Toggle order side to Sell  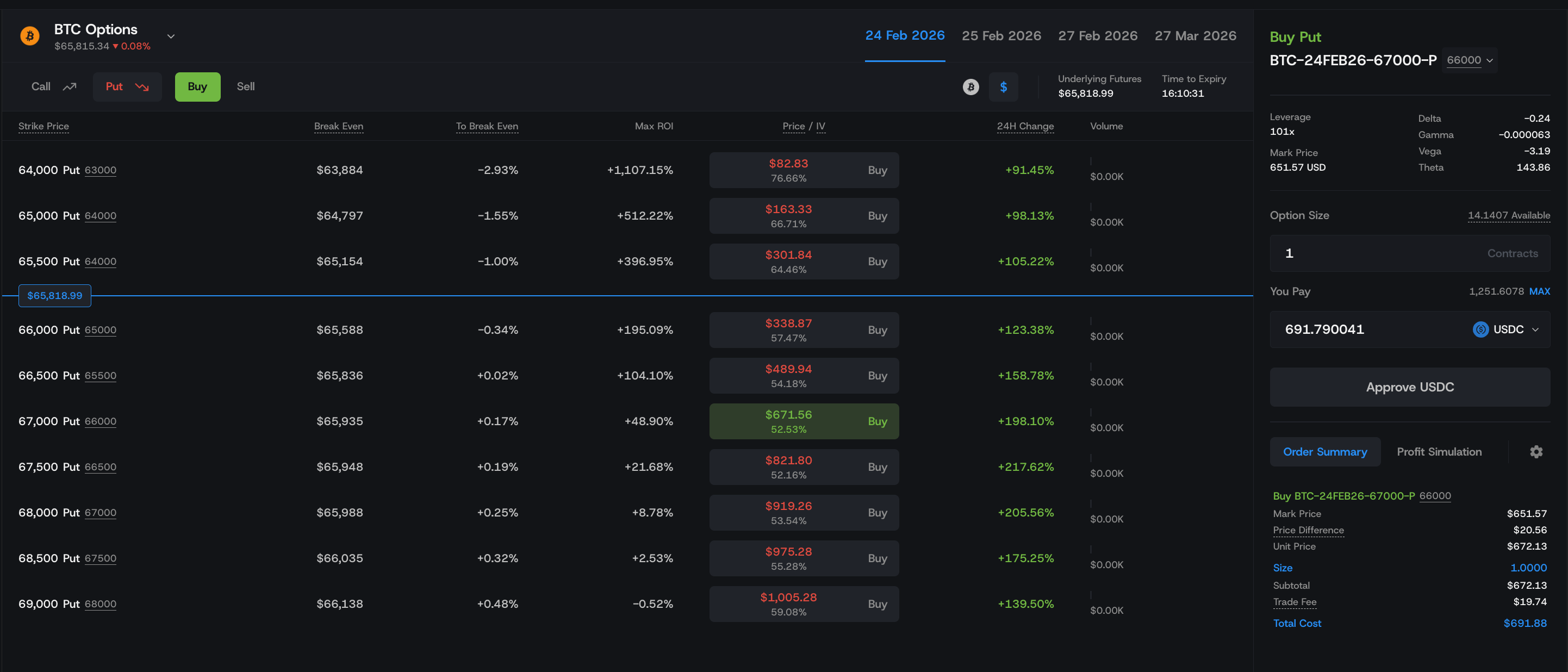pyautogui.click(x=245, y=86)
